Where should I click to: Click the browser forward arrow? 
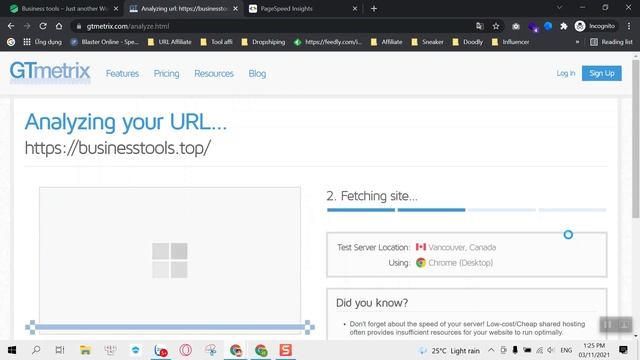tap(27, 26)
